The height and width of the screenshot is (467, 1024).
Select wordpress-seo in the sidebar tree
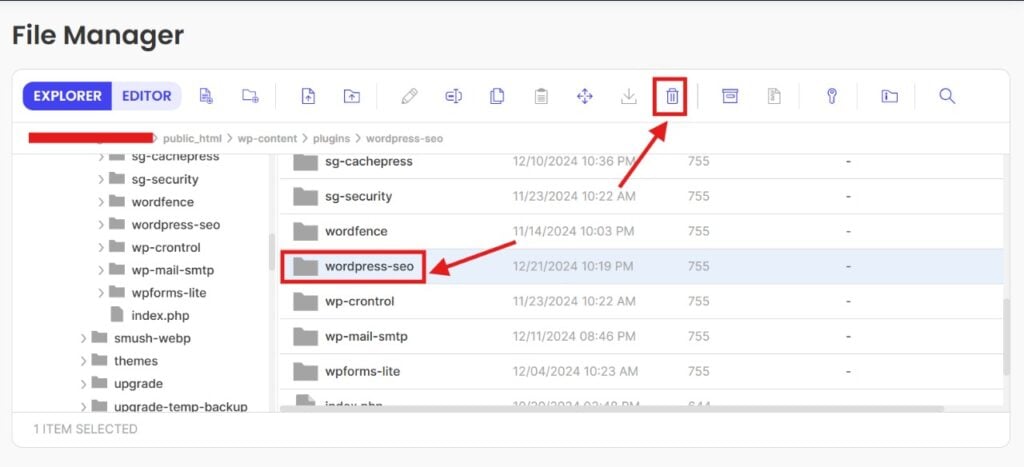point(176,225)
